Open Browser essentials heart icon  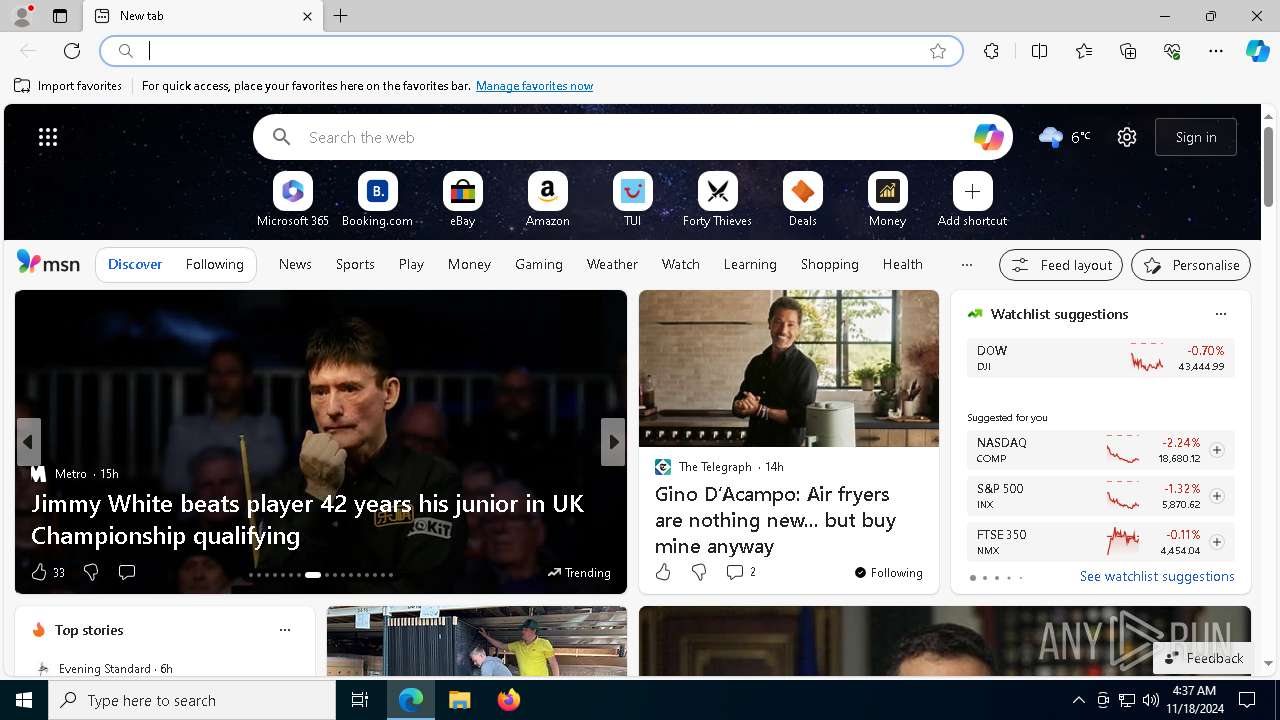[x=1172, y=51]
